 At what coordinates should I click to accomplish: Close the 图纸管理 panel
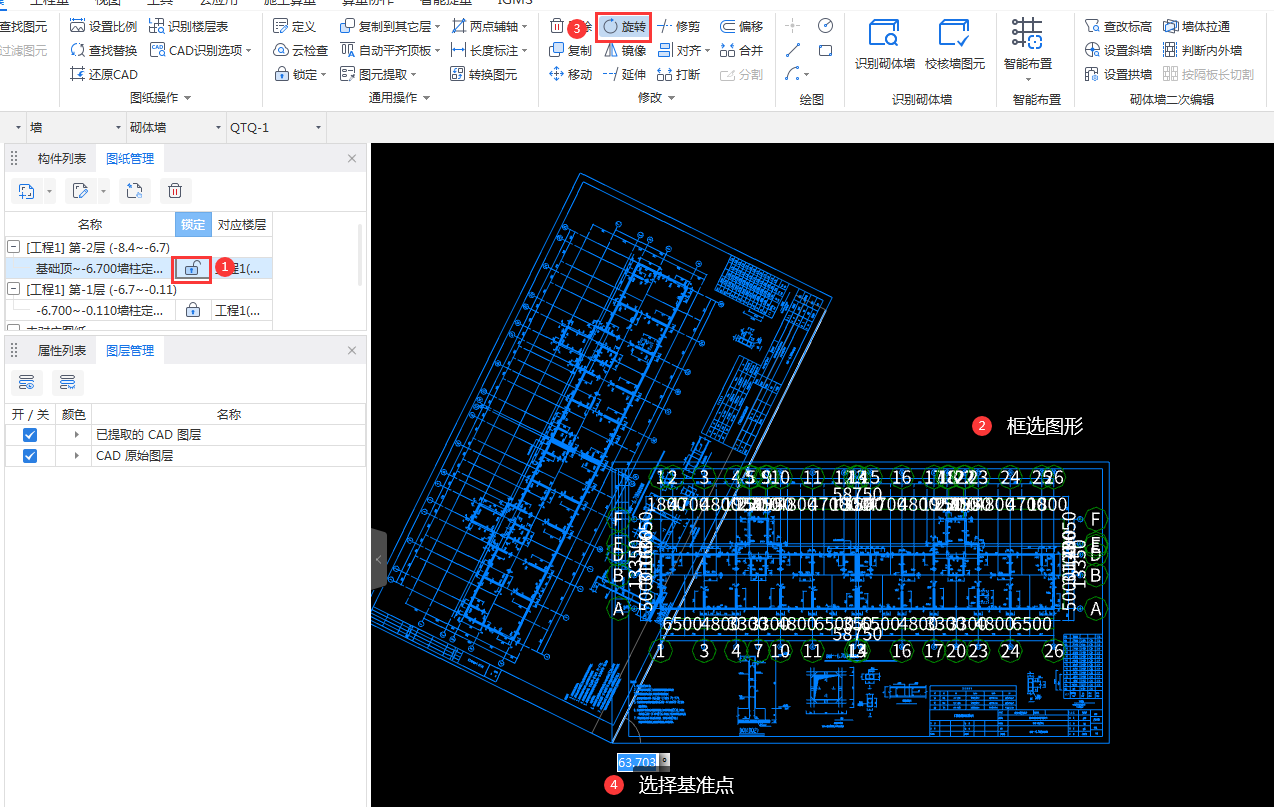click(x=352, y=158)
